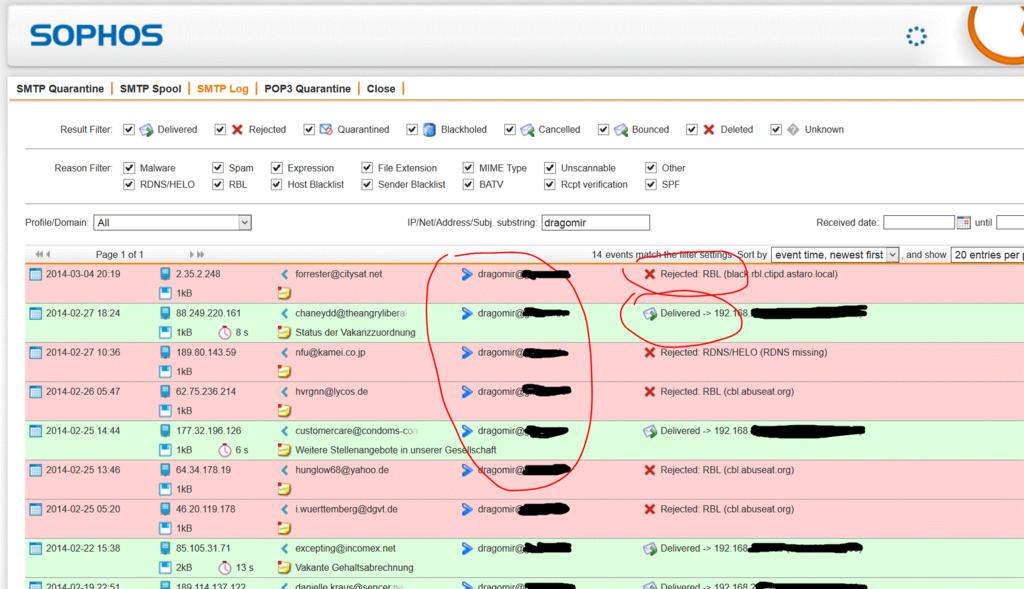
Task: Click the Close tab
Action: (x=381, y=89)
